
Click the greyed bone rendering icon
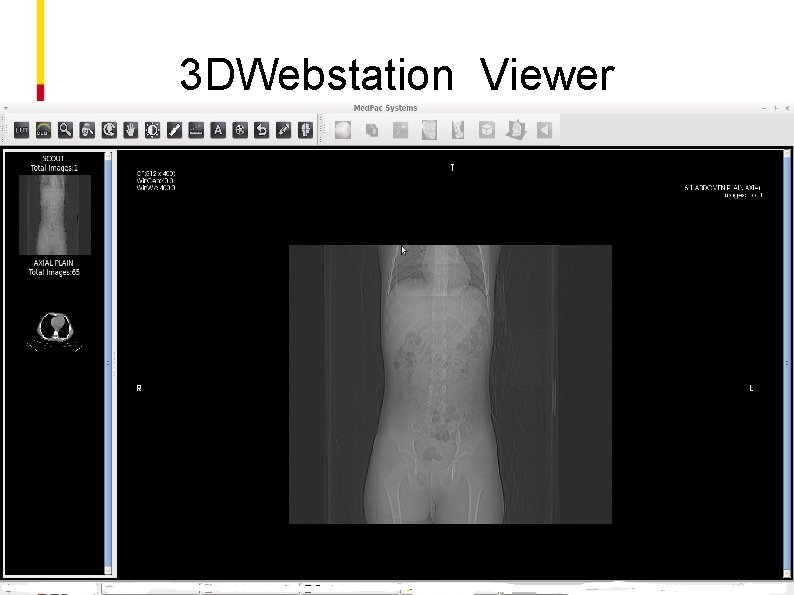458,130
